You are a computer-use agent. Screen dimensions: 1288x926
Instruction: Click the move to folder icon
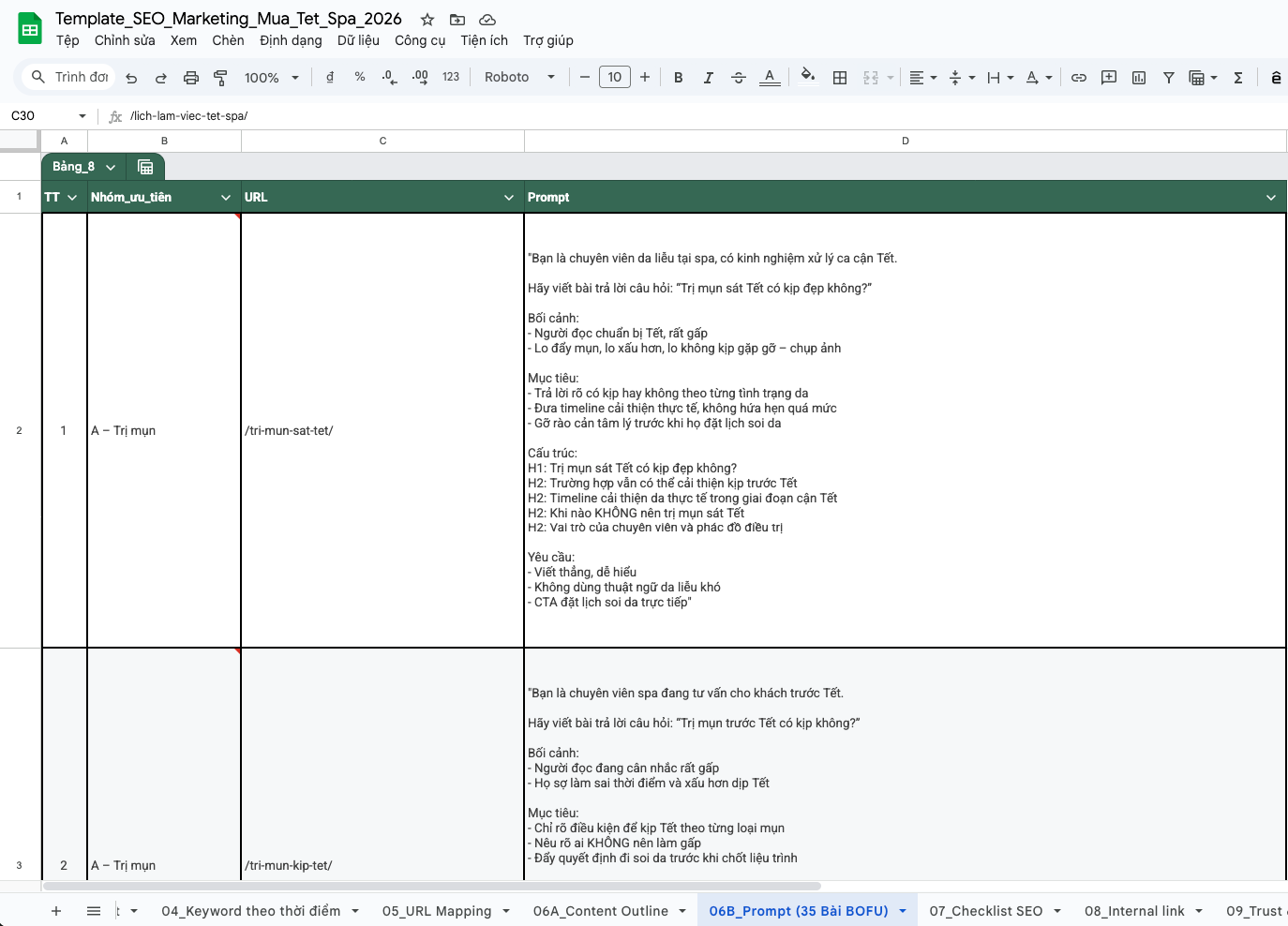457,20
